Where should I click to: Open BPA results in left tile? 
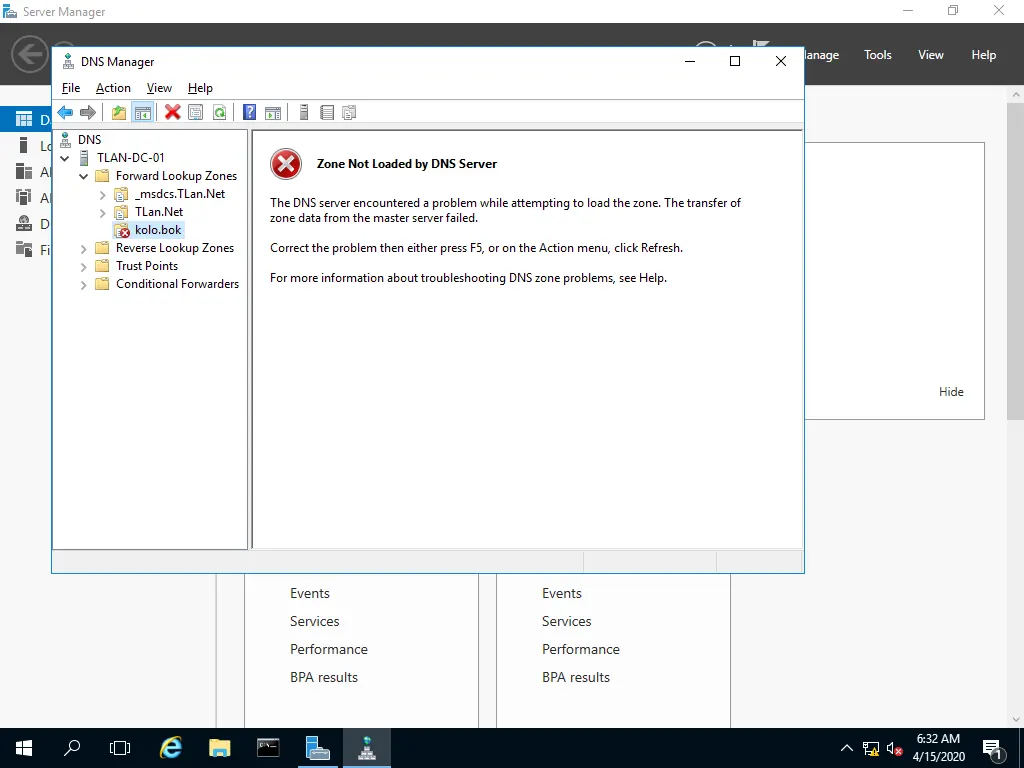pos(324,677)
